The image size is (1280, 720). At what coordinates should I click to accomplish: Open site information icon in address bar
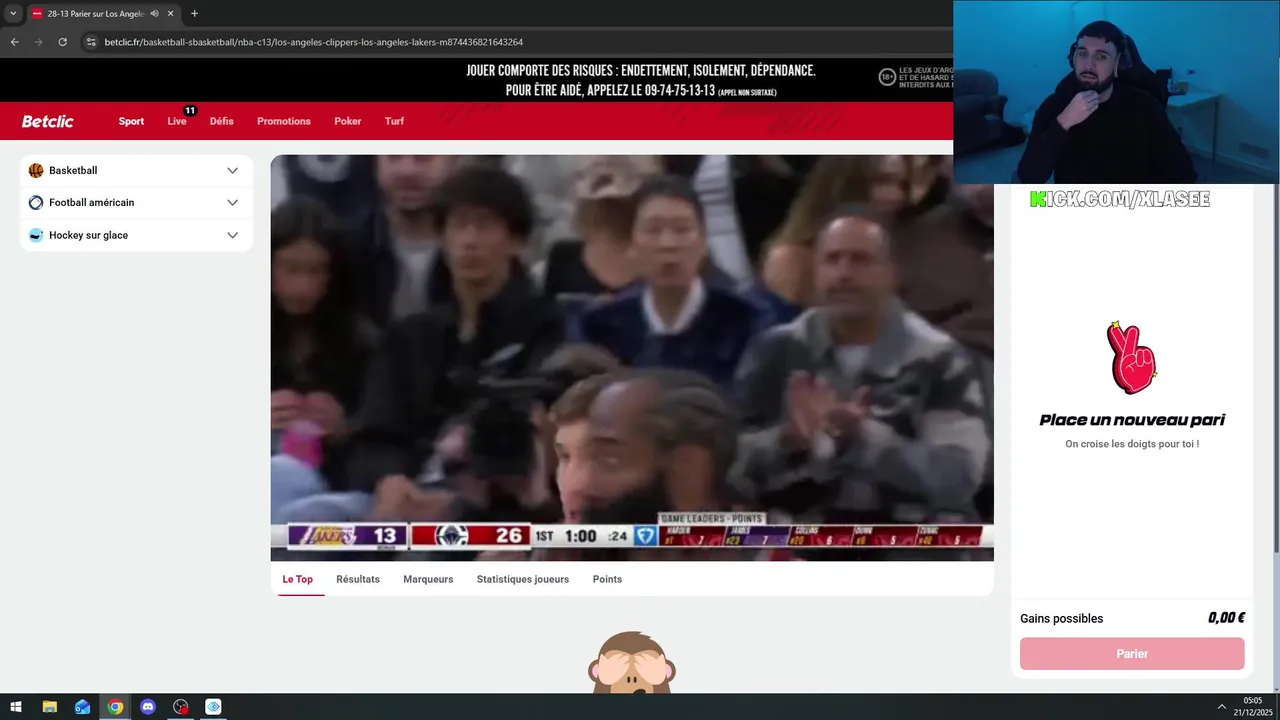point(91,42)
